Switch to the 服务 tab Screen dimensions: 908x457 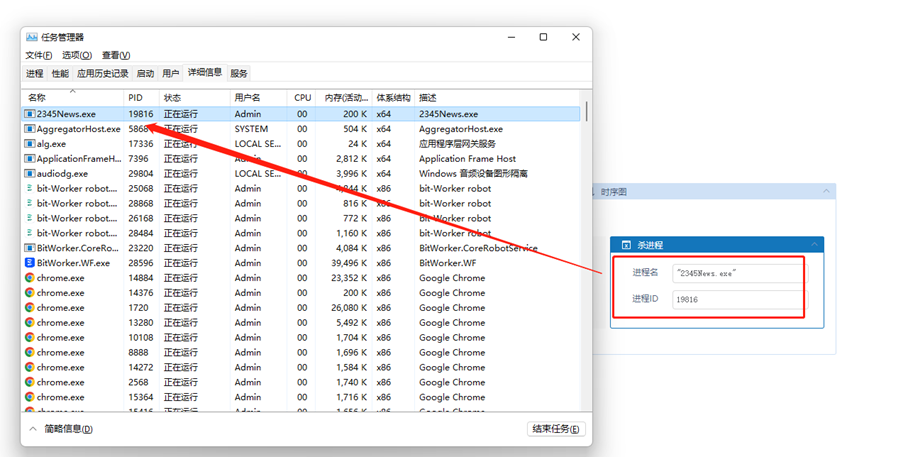(239, 73)
